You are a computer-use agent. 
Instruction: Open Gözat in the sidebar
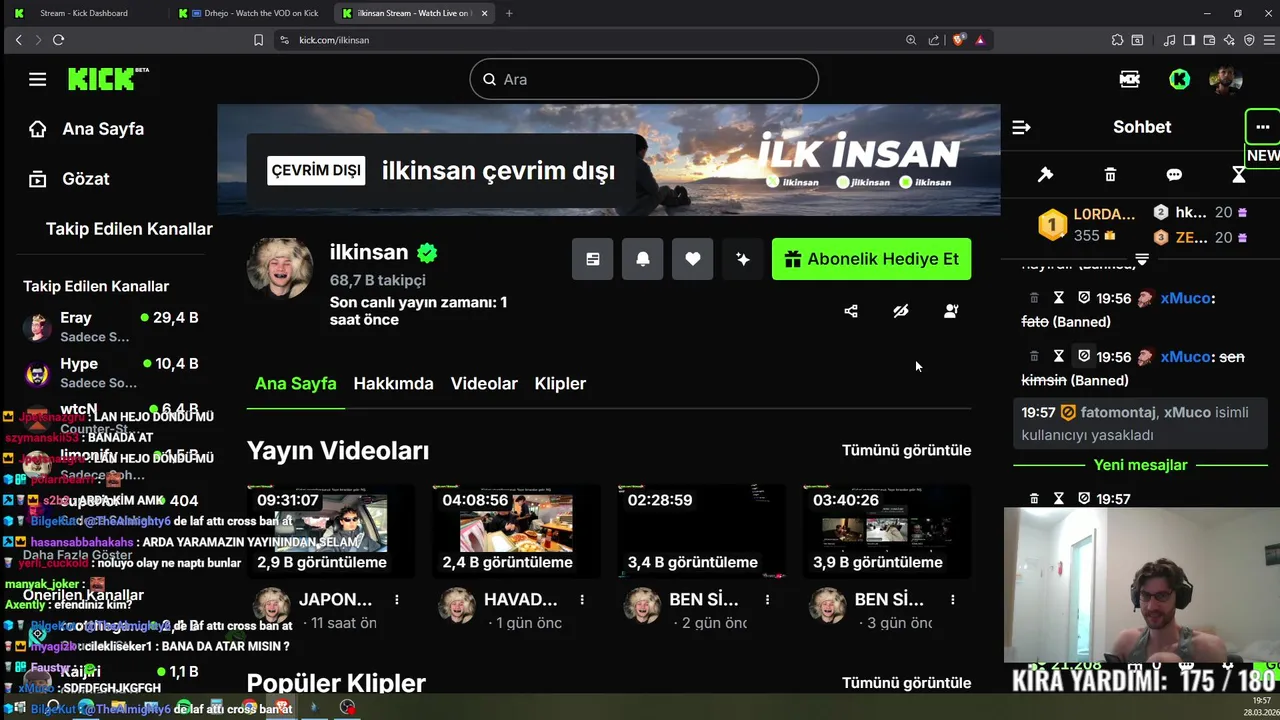[69, 179]
